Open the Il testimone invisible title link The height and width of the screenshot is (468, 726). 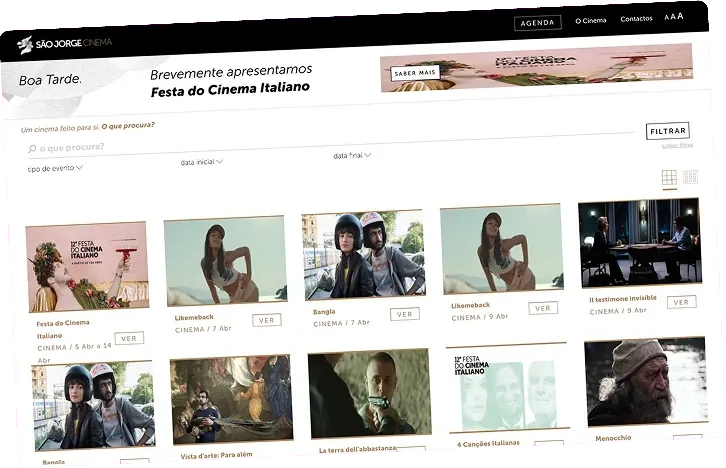point(623,299)
